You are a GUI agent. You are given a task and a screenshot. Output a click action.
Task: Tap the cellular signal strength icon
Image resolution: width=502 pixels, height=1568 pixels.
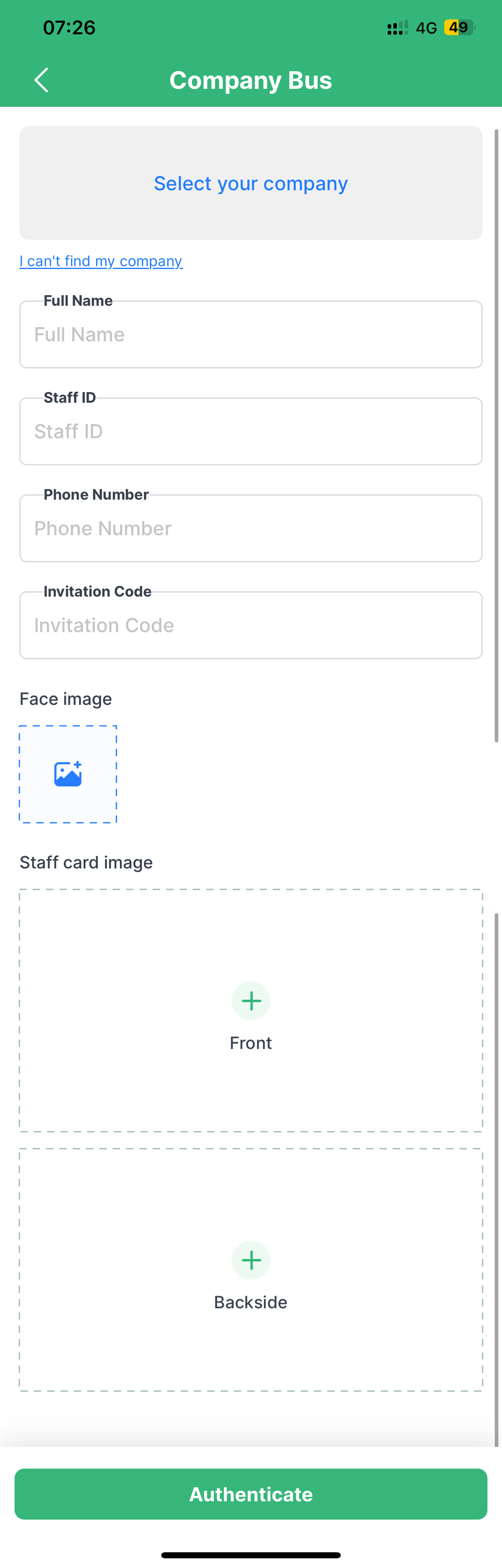[397, 28]
